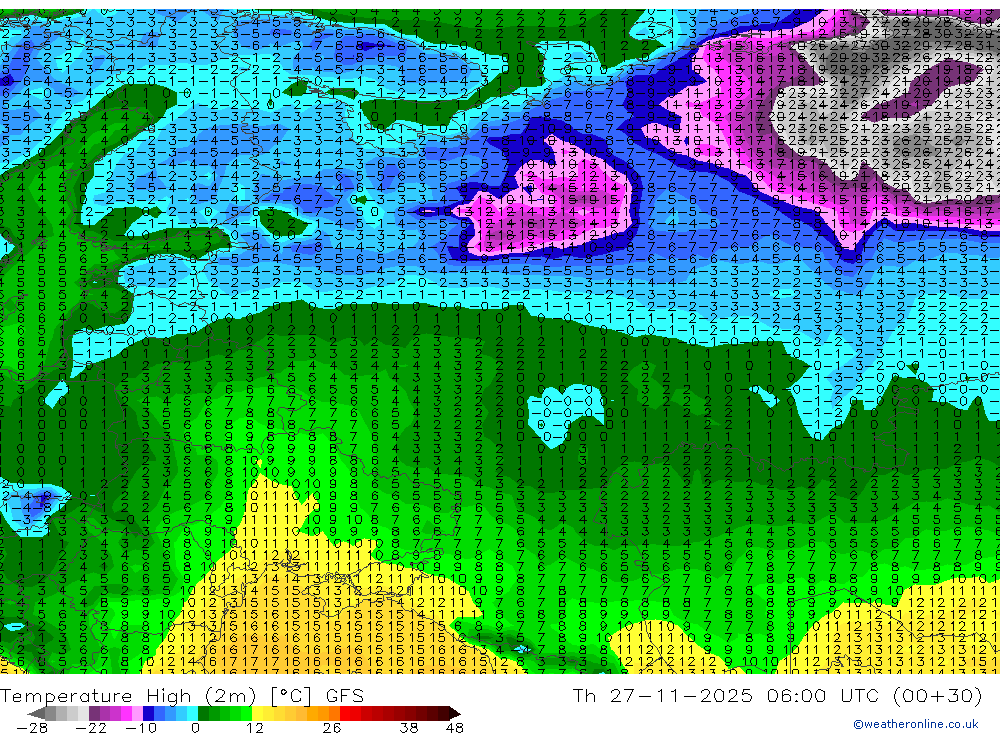Pick the darkest green swatch above 0
The image size is (1000, 733).
[203, 713]
